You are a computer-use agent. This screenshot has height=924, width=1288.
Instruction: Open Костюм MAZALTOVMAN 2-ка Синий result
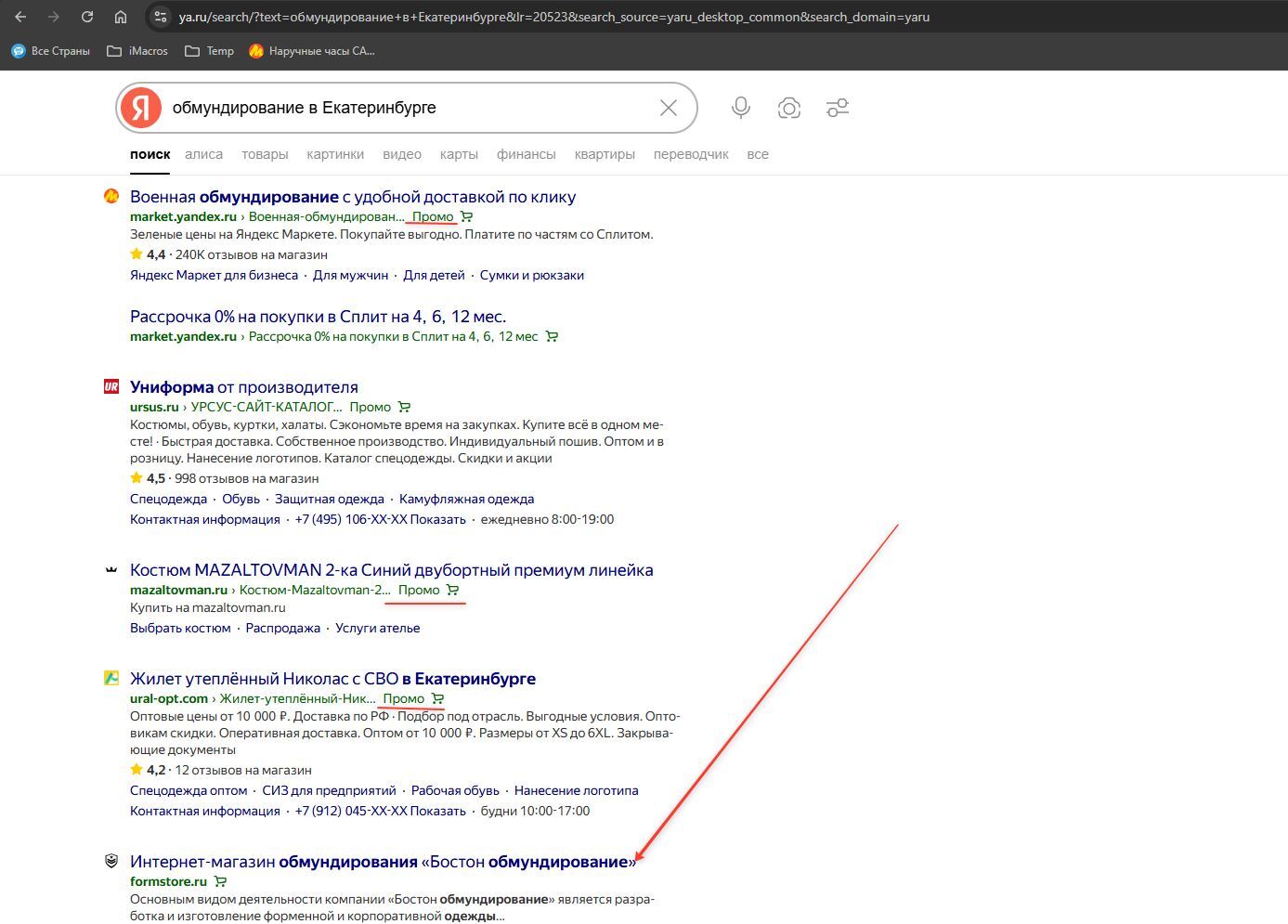[391, 570]
